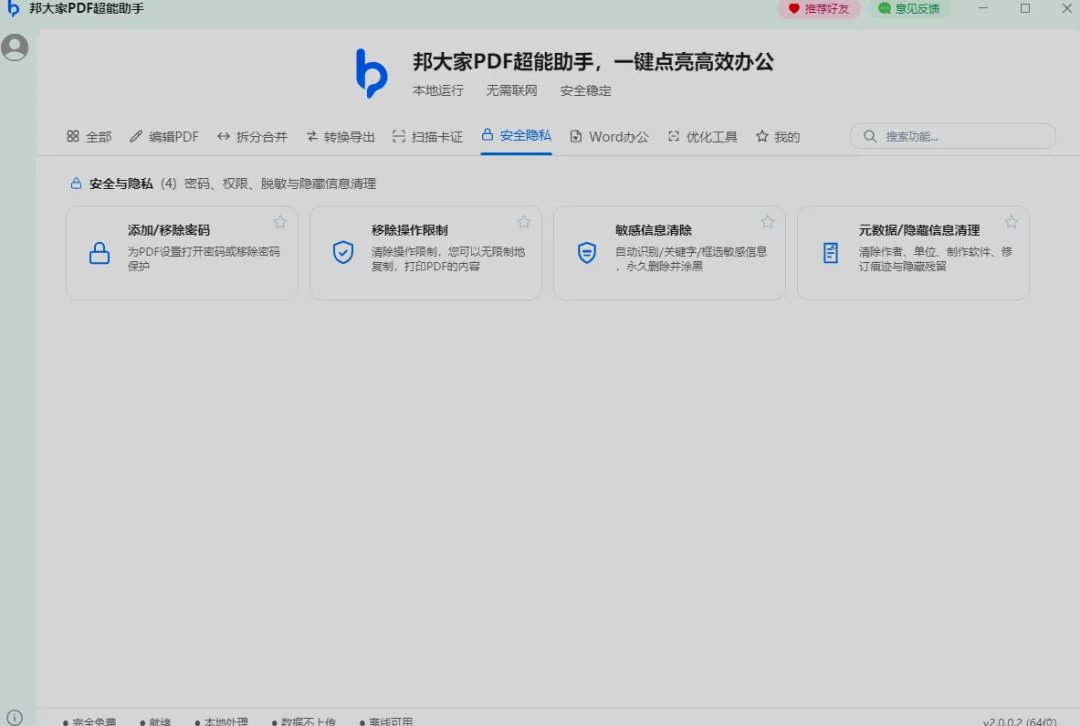Click the 离线可用 status bar entry
Viewport: 1080px width, 726px height.
click(386, 721)
